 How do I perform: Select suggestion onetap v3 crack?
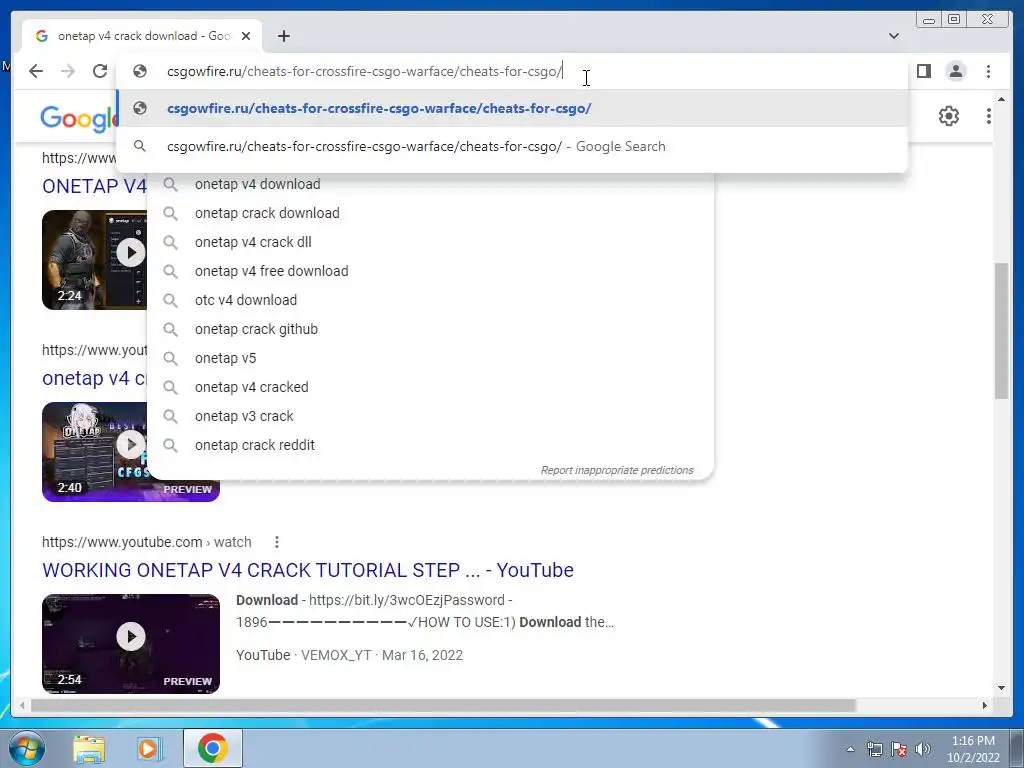click(x=431, y=416)
